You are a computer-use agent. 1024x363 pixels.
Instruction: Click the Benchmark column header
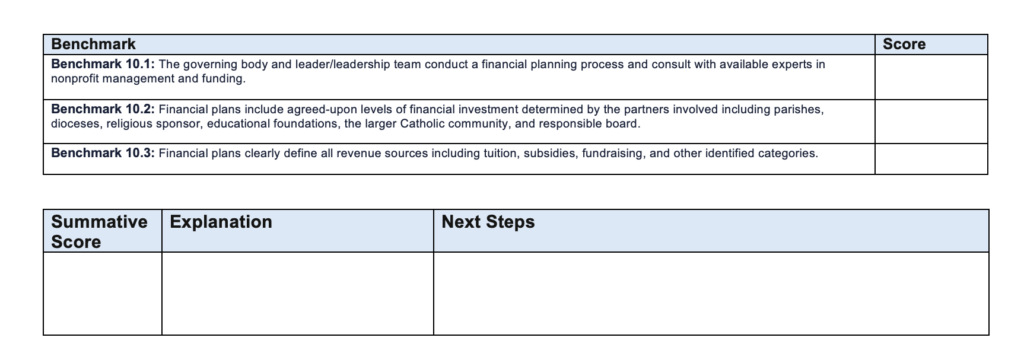[x=459, y=44]
